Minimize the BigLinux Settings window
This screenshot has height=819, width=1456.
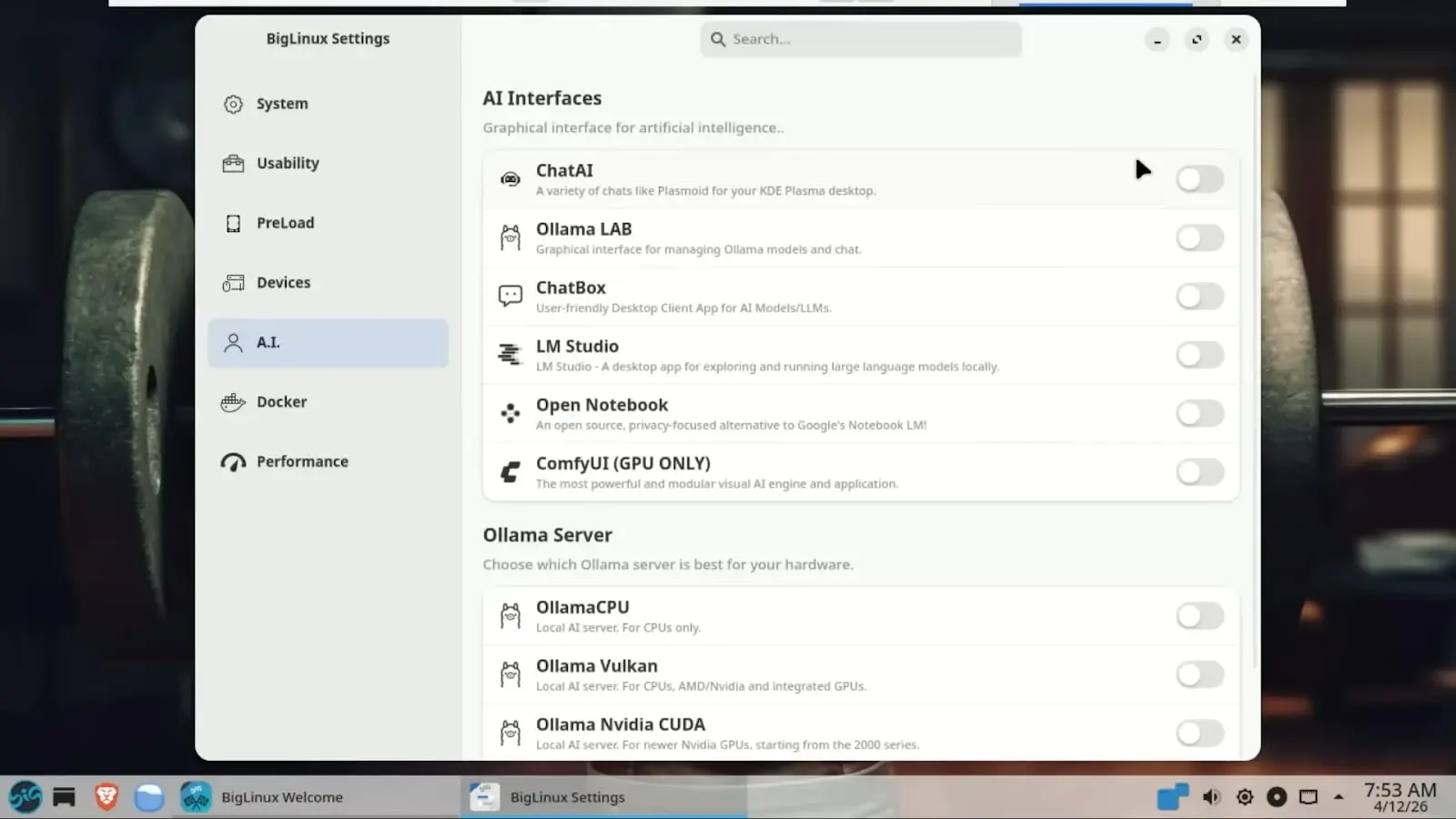(x=1158, y=40)
